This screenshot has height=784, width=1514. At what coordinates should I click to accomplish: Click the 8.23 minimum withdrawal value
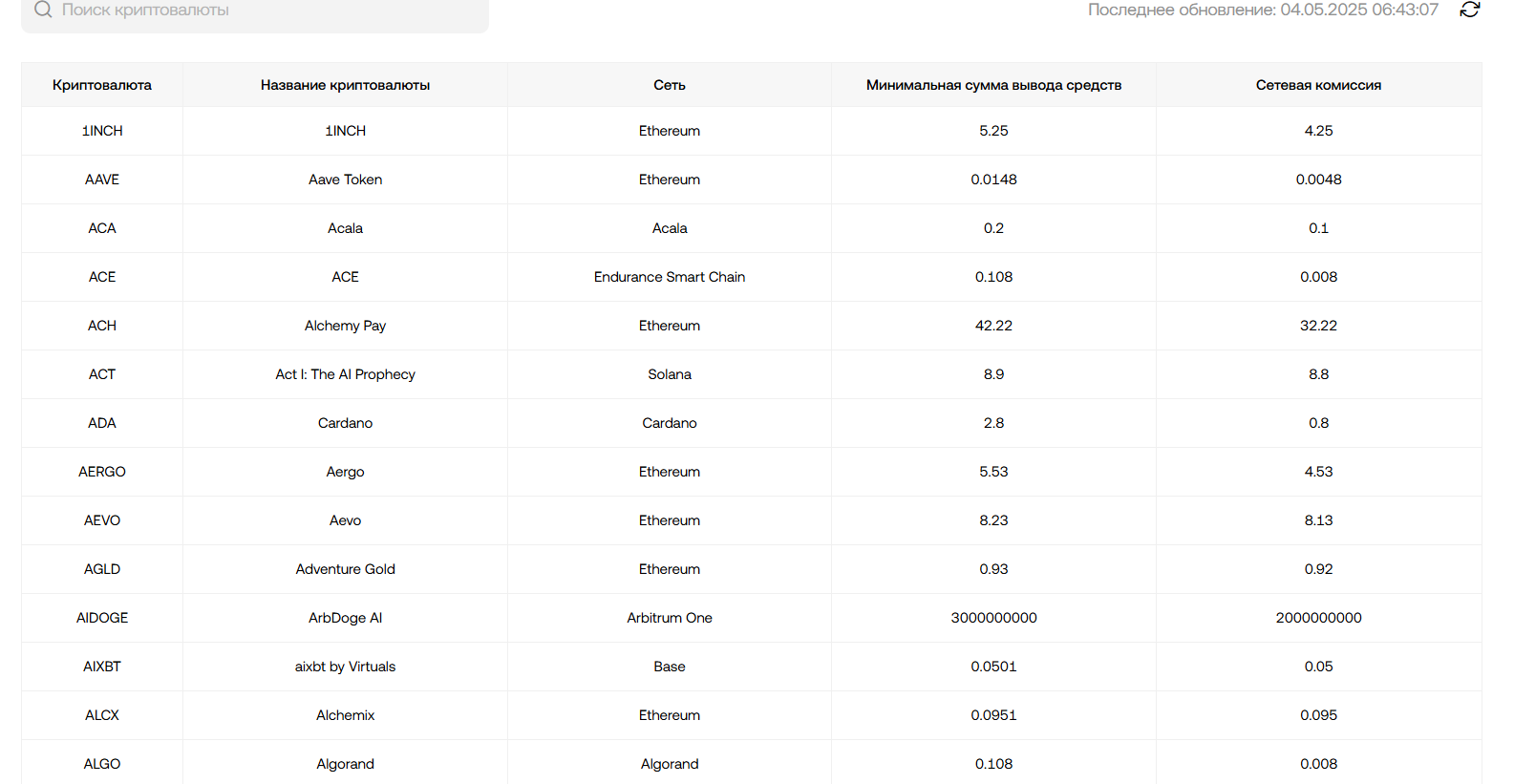point(993,520)
